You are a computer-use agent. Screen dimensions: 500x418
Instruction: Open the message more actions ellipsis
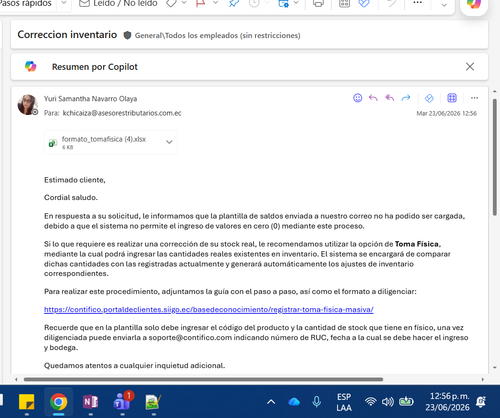pyautogui.click(x=474, y=98)
